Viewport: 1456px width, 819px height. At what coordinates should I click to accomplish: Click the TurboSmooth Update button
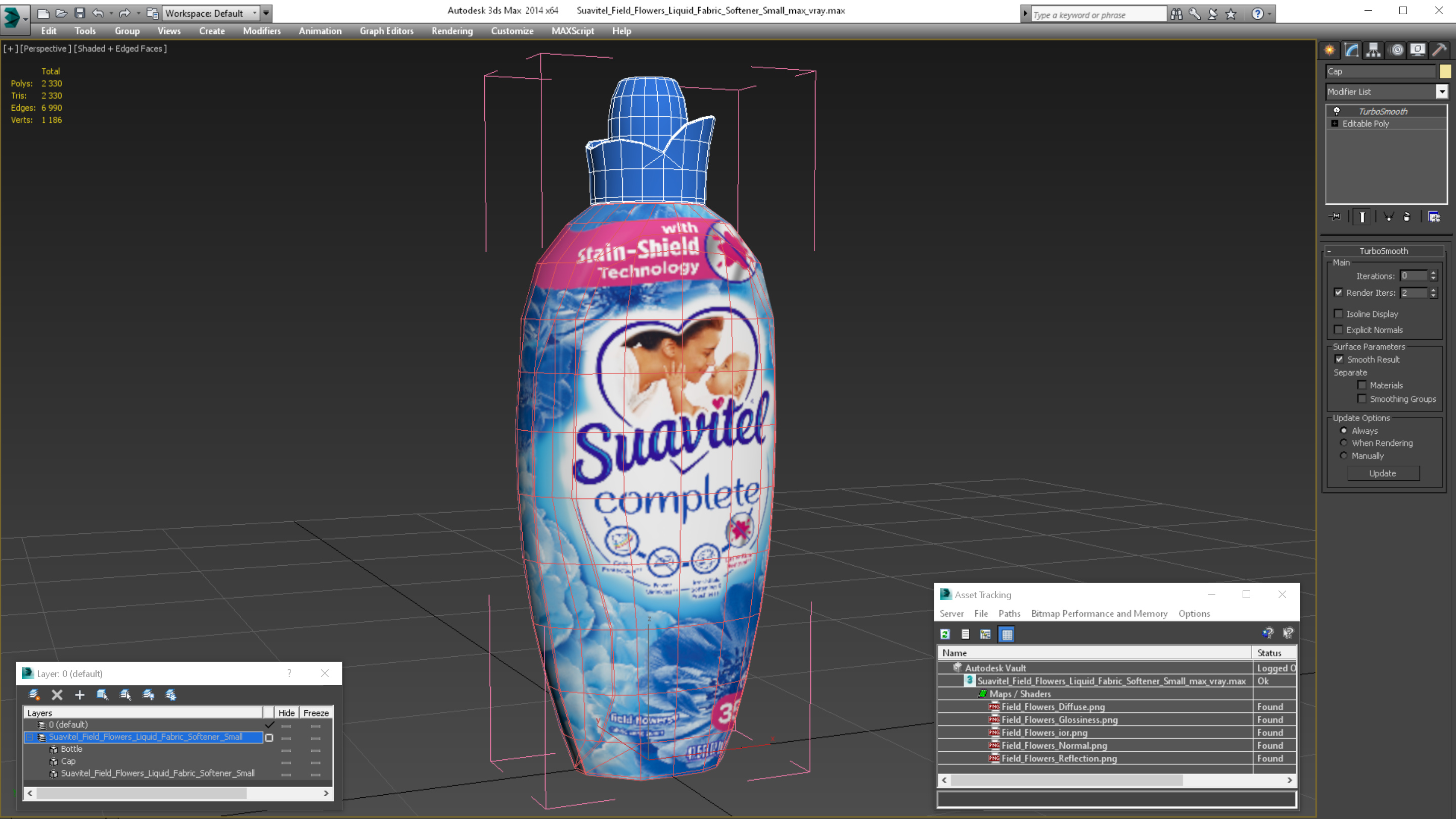1383,474
